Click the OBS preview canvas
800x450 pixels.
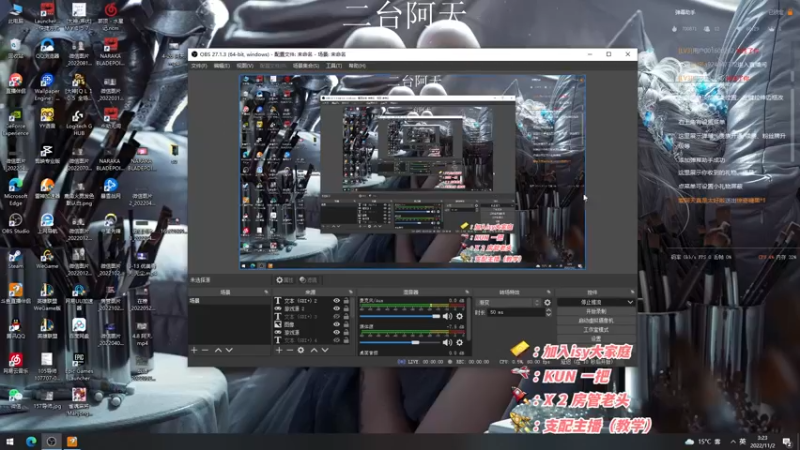click(412, 172)
